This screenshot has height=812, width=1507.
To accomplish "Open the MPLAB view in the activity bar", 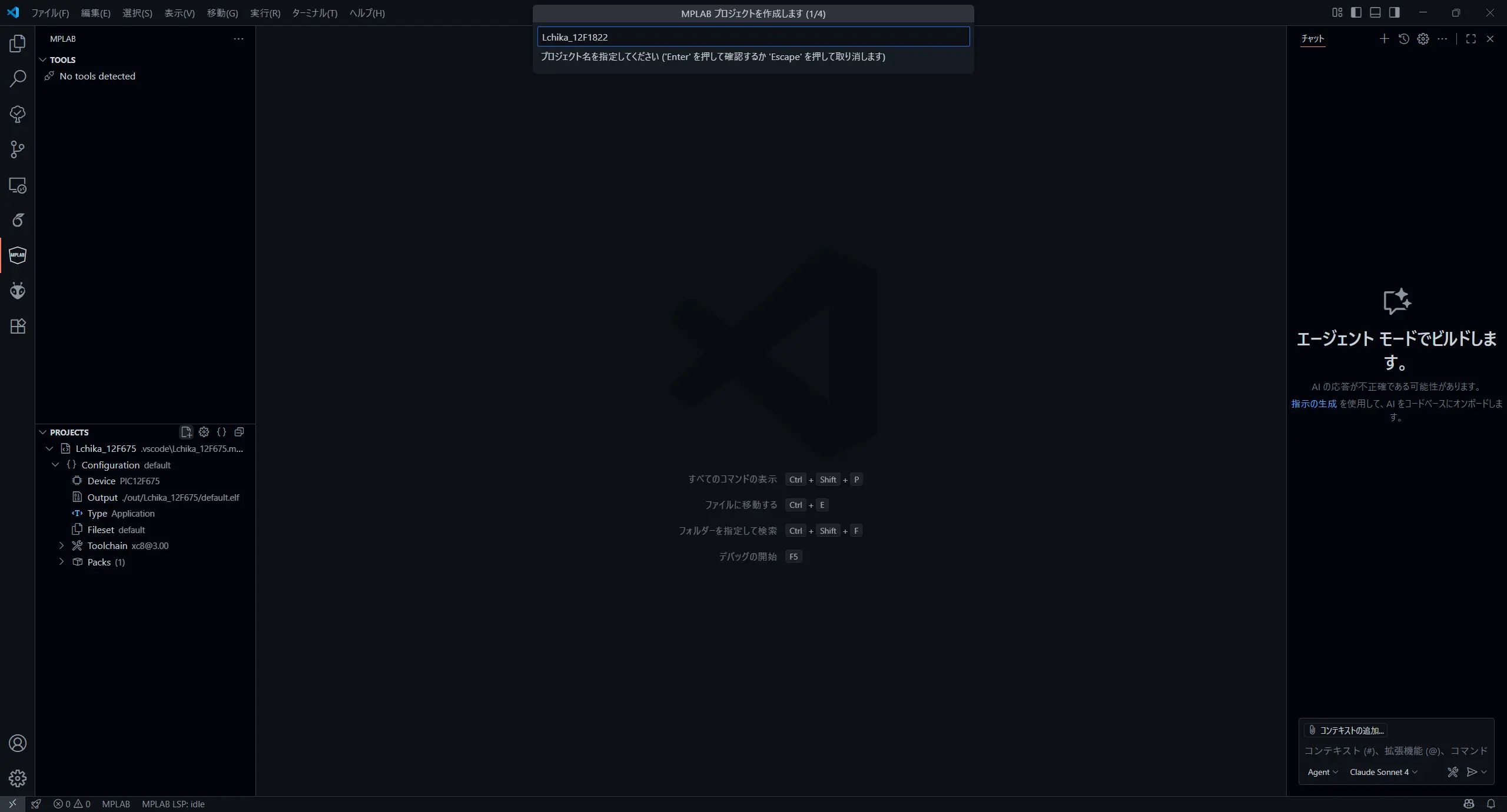I will 18,255.
